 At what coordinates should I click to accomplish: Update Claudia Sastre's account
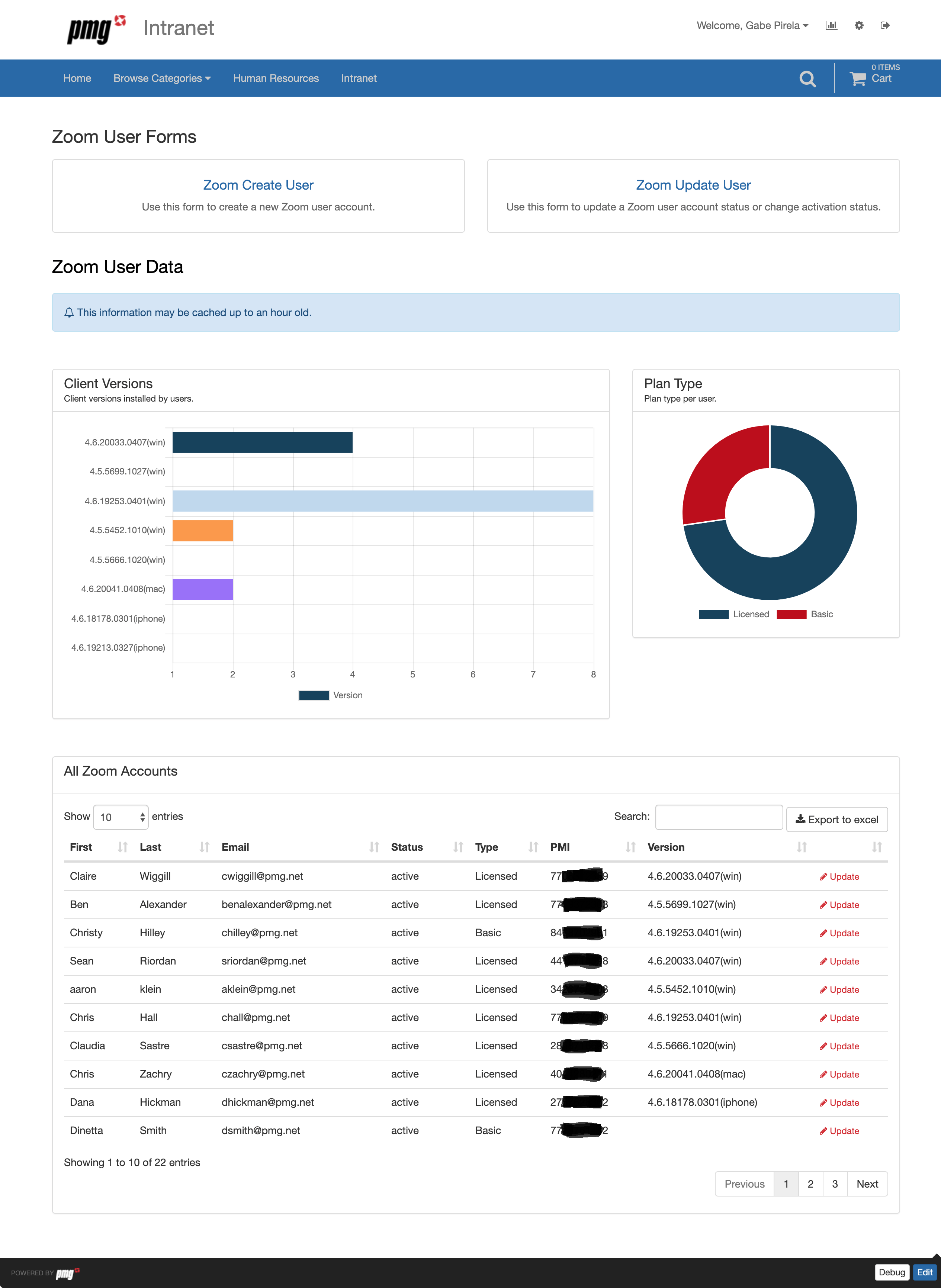tap(839, 1046)
